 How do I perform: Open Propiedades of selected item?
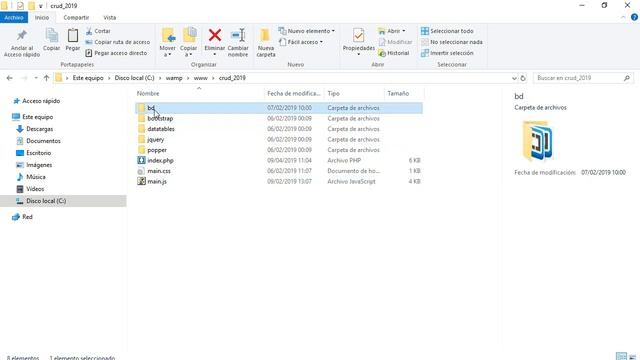click(358, 41)
